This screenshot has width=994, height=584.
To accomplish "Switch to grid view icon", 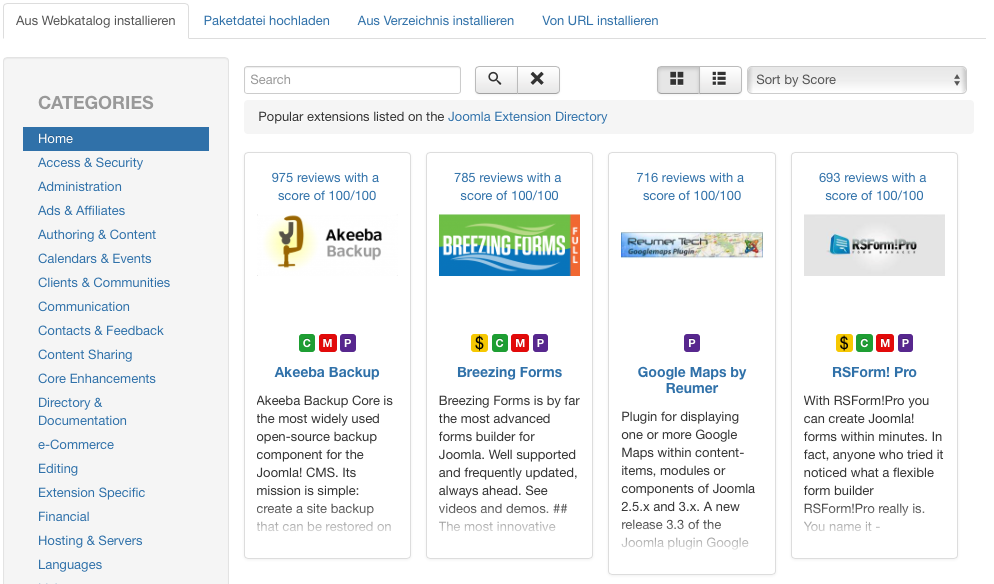I will pyautogui.click(x=678, y=79).
